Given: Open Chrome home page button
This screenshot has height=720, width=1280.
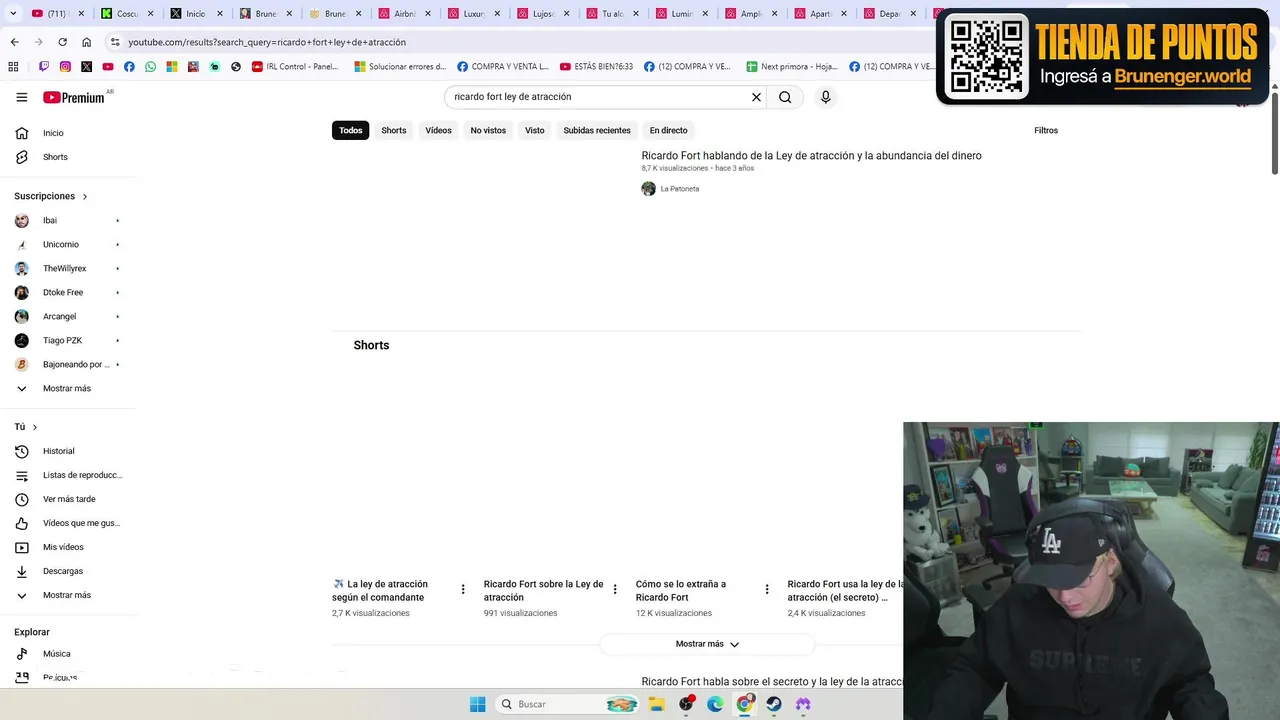Looking at the screenshot, I should click(86, 42).
